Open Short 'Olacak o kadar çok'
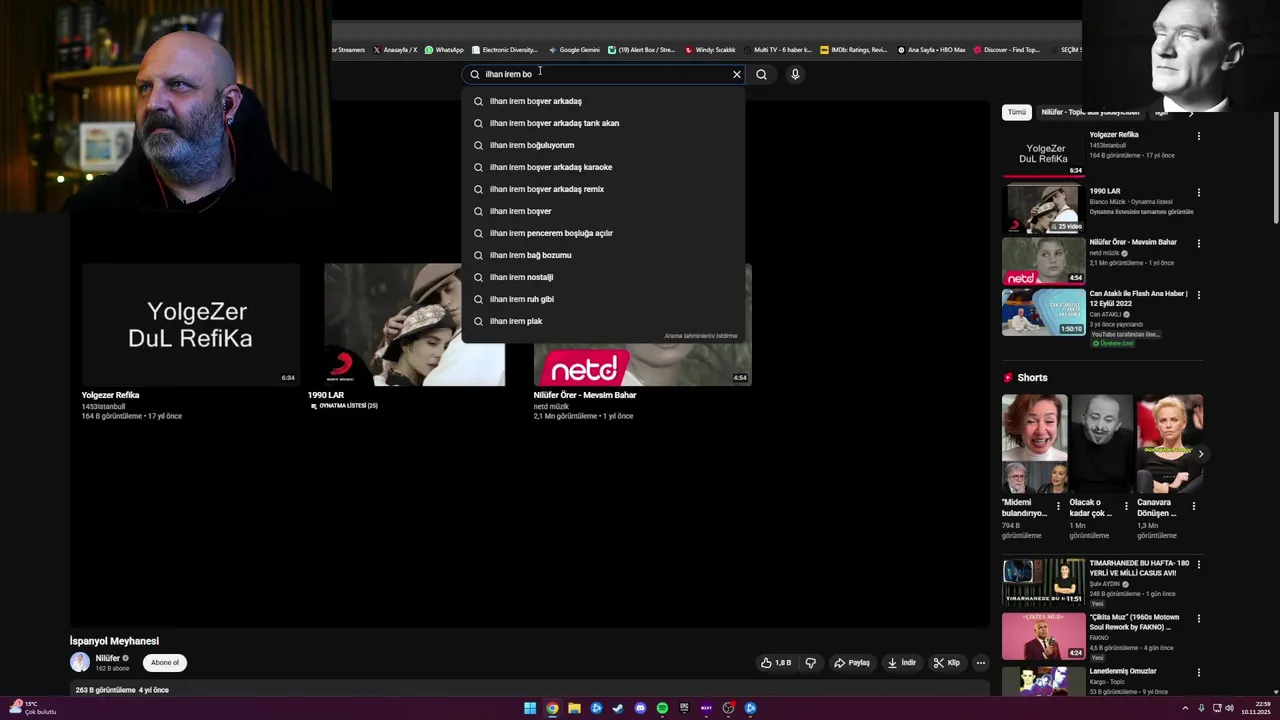This screenshot has width=1280, height=720. 1101,444
